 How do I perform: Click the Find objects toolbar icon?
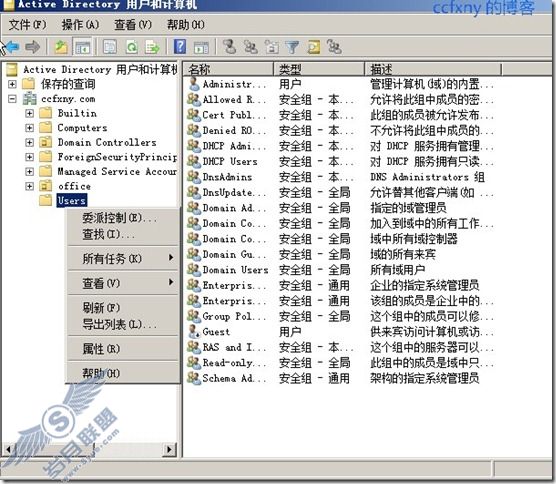point(313,47)
